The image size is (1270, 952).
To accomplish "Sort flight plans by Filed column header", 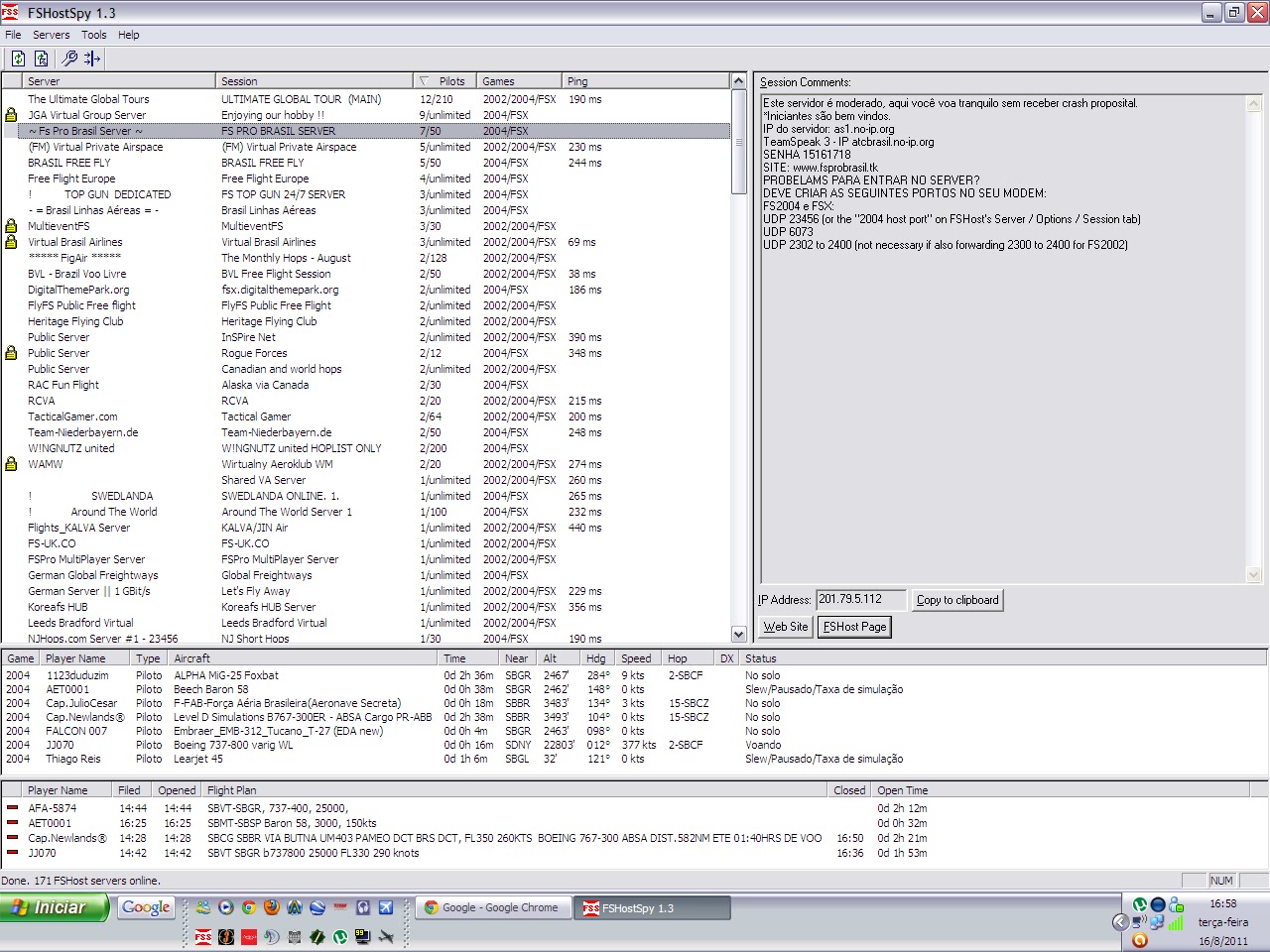I will coord(132,790).
